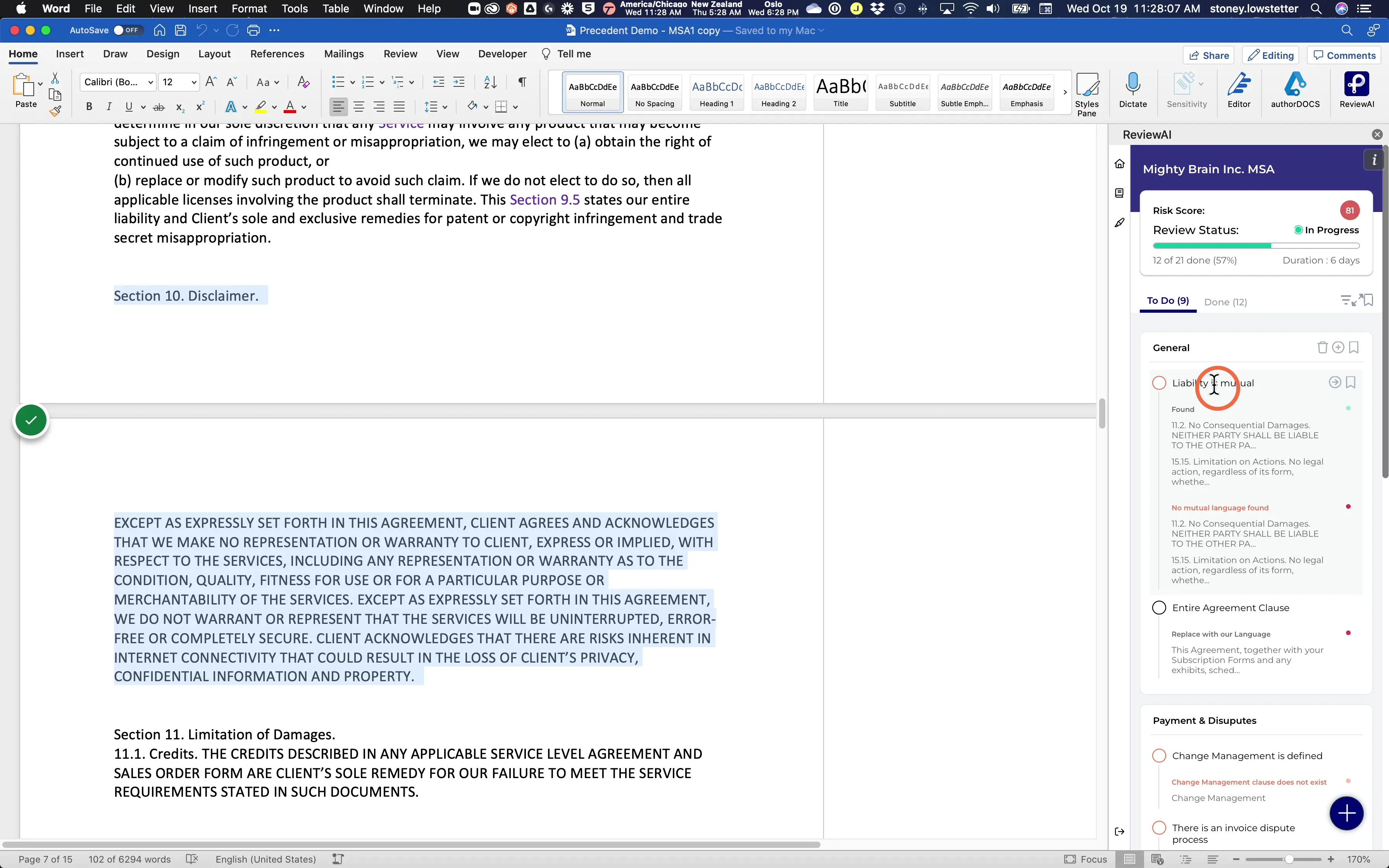Bookmark the Liability is mutual item
Viewport: 1389px width, 868px height.
(1351, 382)
